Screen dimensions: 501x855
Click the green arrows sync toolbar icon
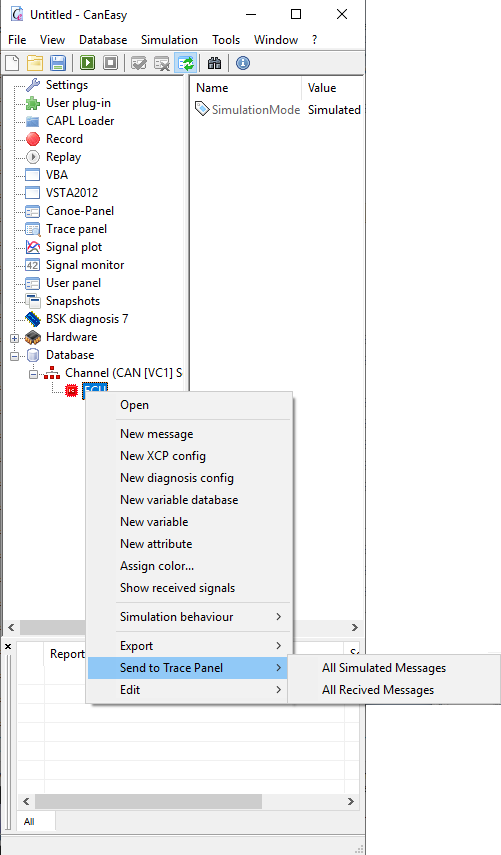pos(185,63)
